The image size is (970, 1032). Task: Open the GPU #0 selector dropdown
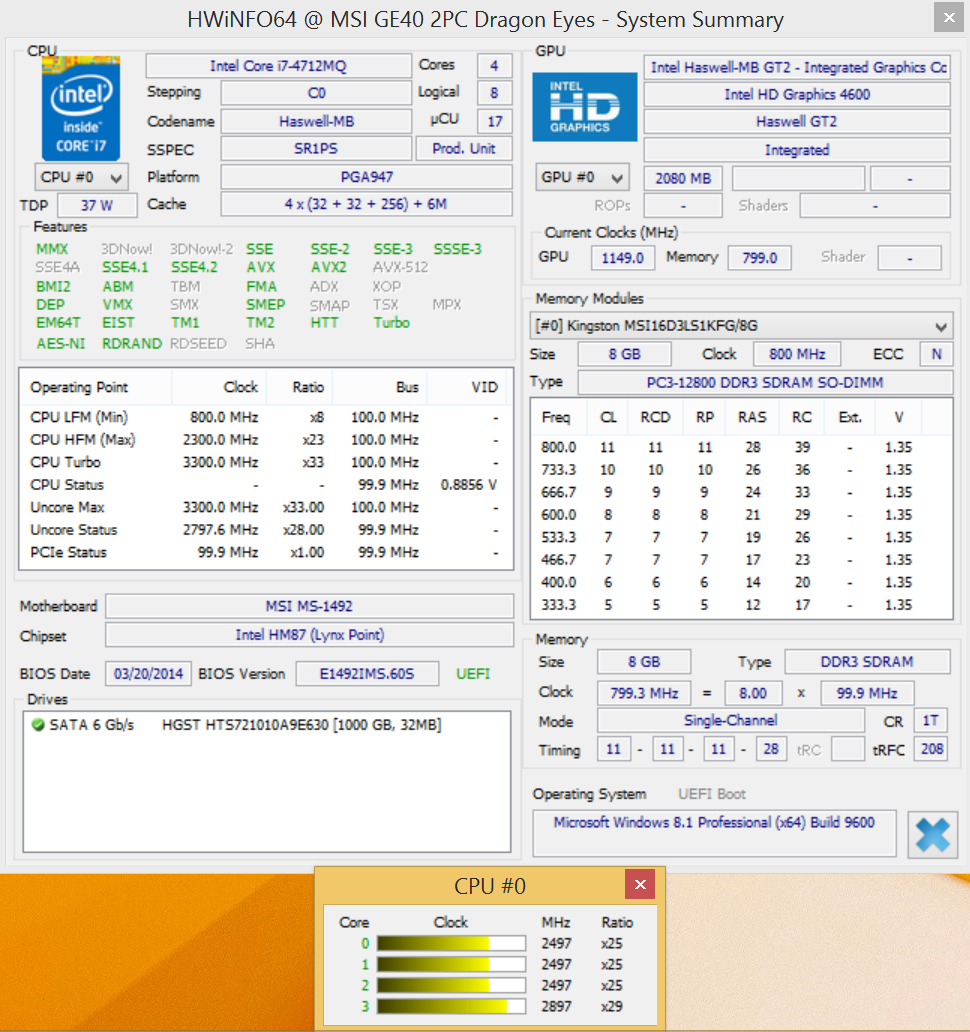click(582, 178)
